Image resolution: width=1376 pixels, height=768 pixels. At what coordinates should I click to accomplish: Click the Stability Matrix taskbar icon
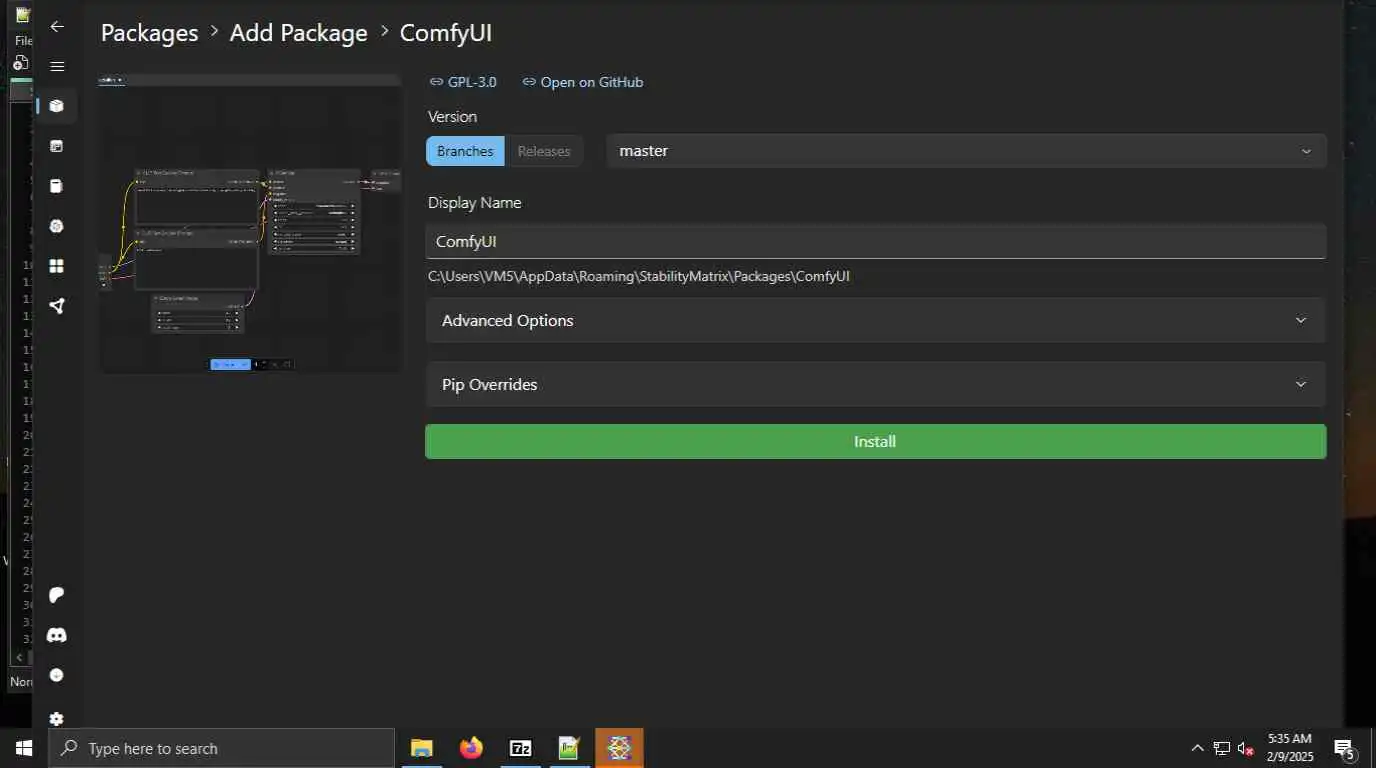coord(619,748)
